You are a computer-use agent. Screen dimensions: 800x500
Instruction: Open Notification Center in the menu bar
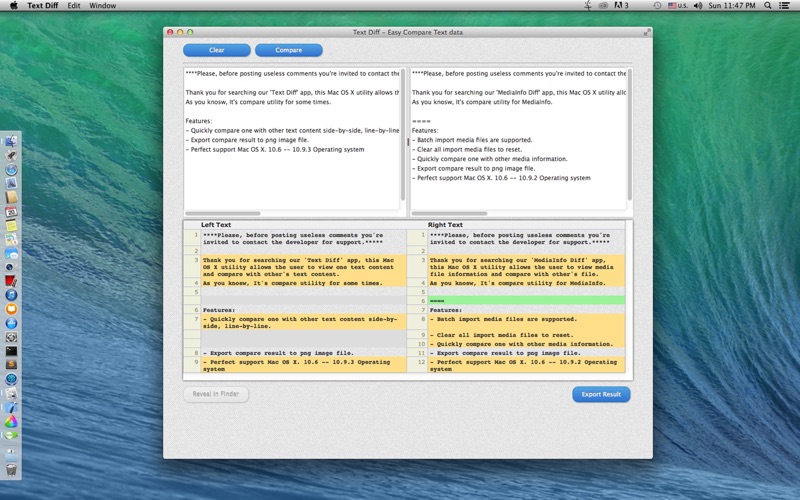click(784, 5)
